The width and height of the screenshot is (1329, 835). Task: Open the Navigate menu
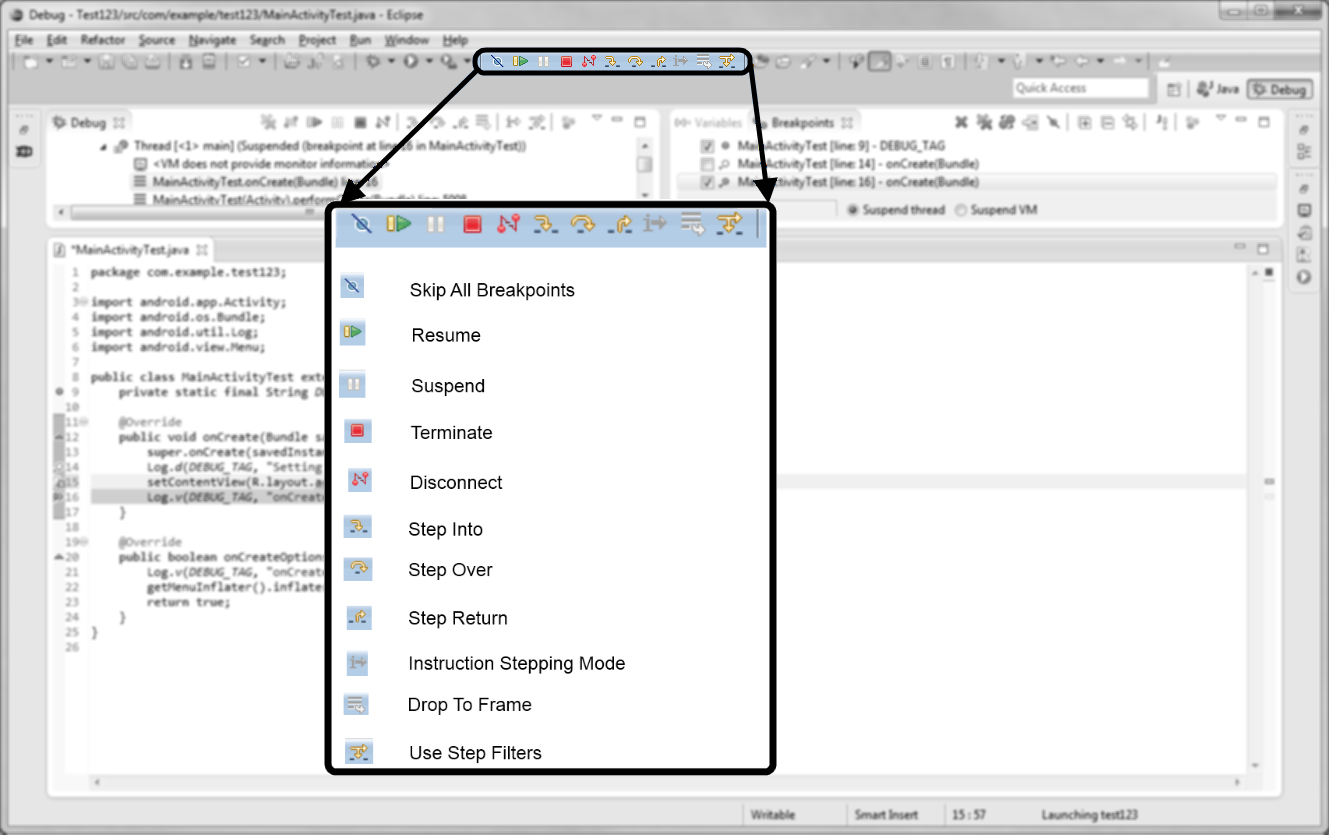[212, 40]
